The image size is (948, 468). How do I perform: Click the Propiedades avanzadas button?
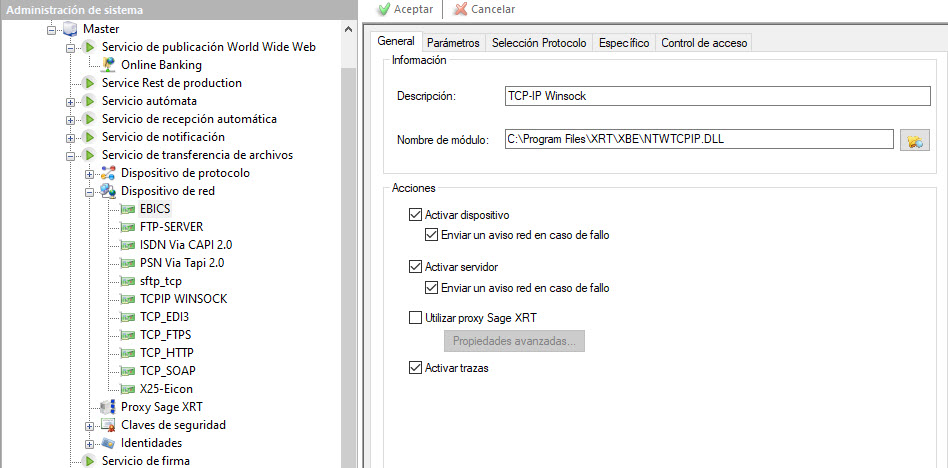[x=514, y=341]
